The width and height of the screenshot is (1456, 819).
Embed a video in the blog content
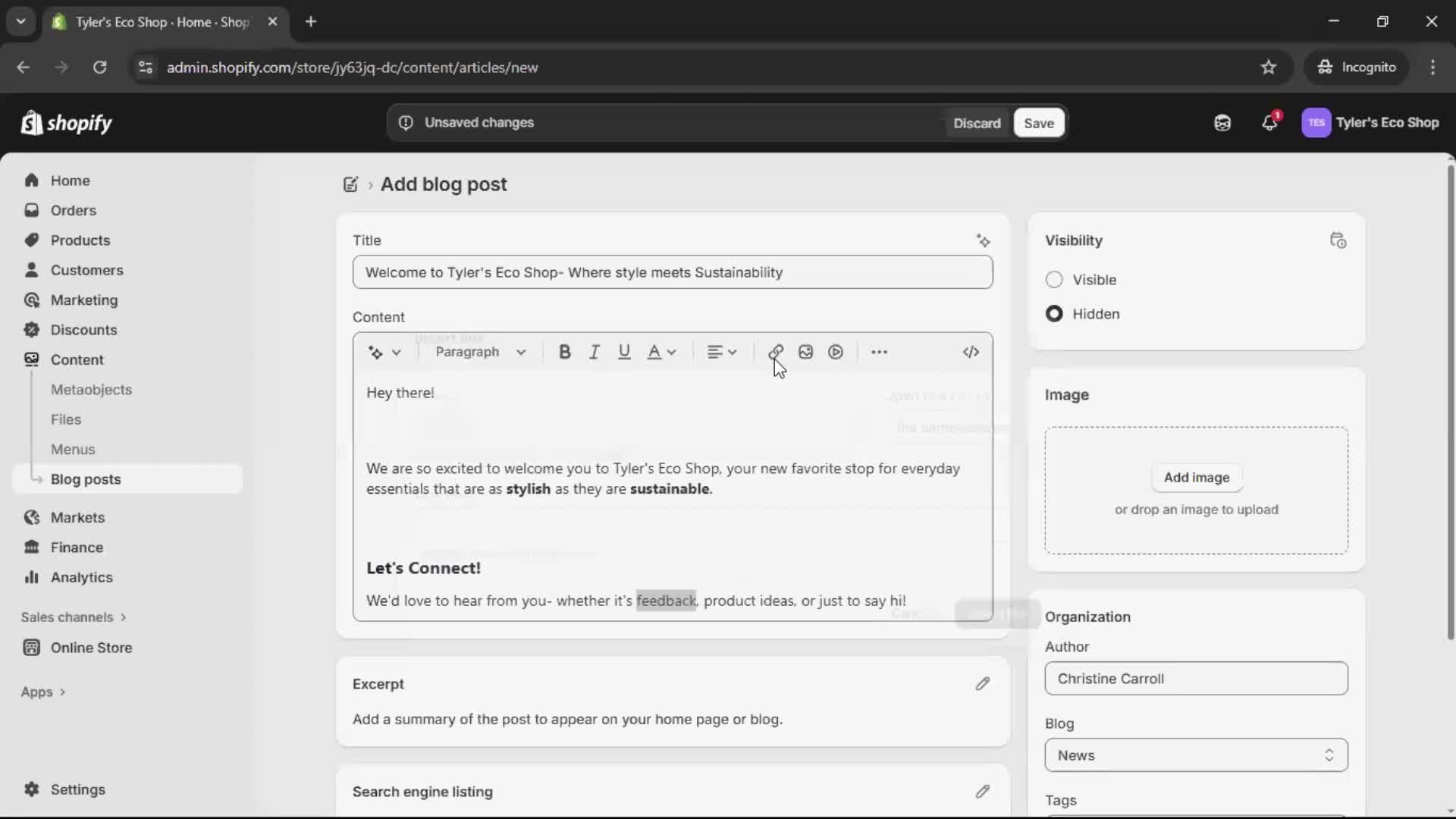coord(835,351)
